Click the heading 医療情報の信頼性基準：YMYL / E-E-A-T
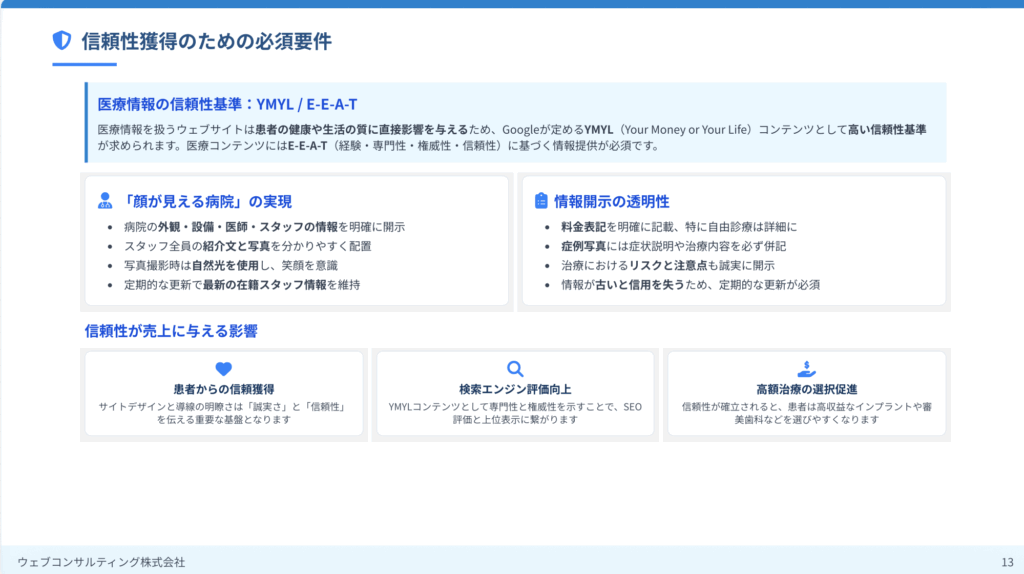 227,104
